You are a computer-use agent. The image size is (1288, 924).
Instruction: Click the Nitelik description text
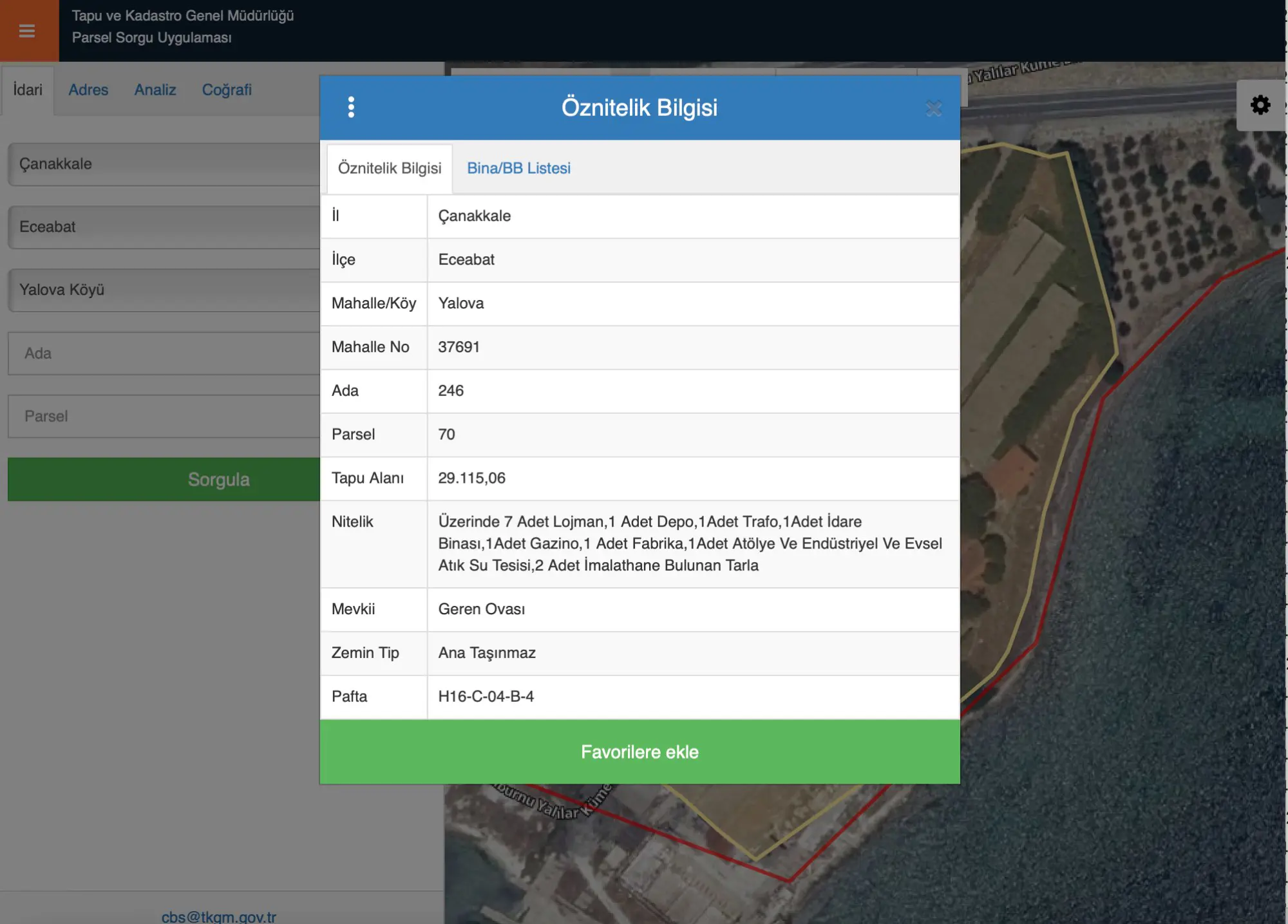690,543
